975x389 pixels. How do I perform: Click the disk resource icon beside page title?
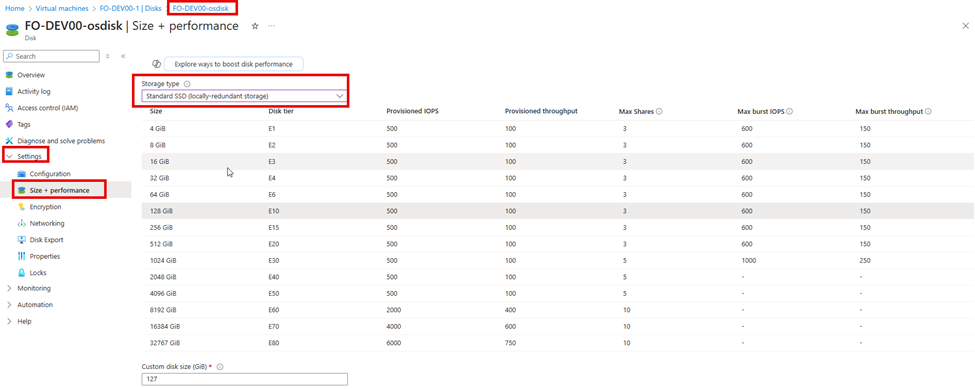(x=12, y=30)
